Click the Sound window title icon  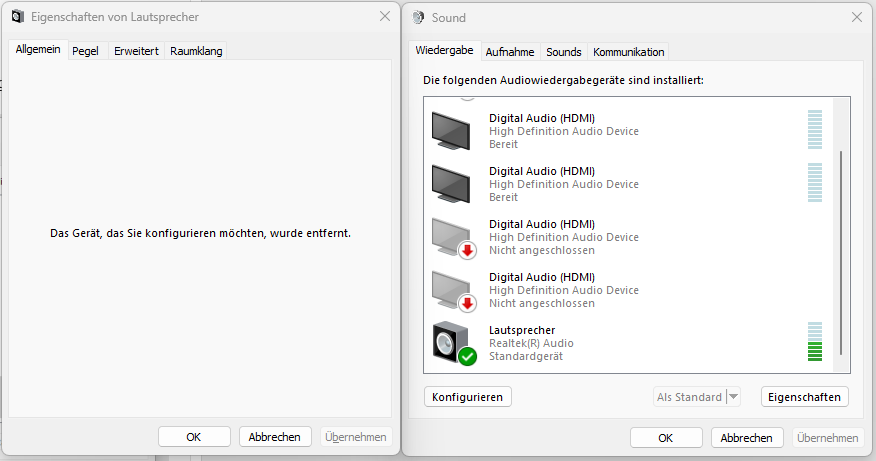click(418, 17)
